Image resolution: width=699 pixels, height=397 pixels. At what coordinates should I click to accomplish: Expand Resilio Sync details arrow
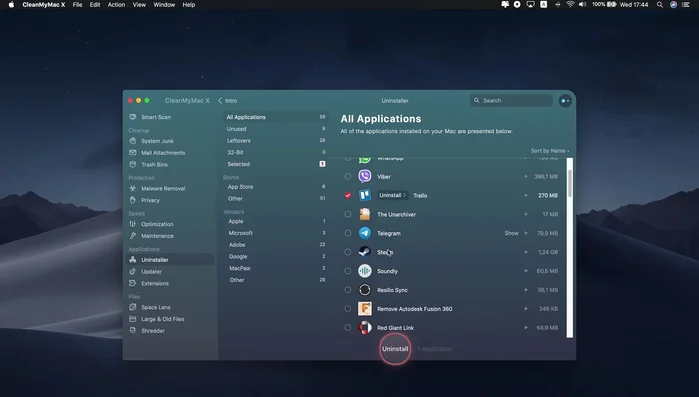[x=526, y=290]
